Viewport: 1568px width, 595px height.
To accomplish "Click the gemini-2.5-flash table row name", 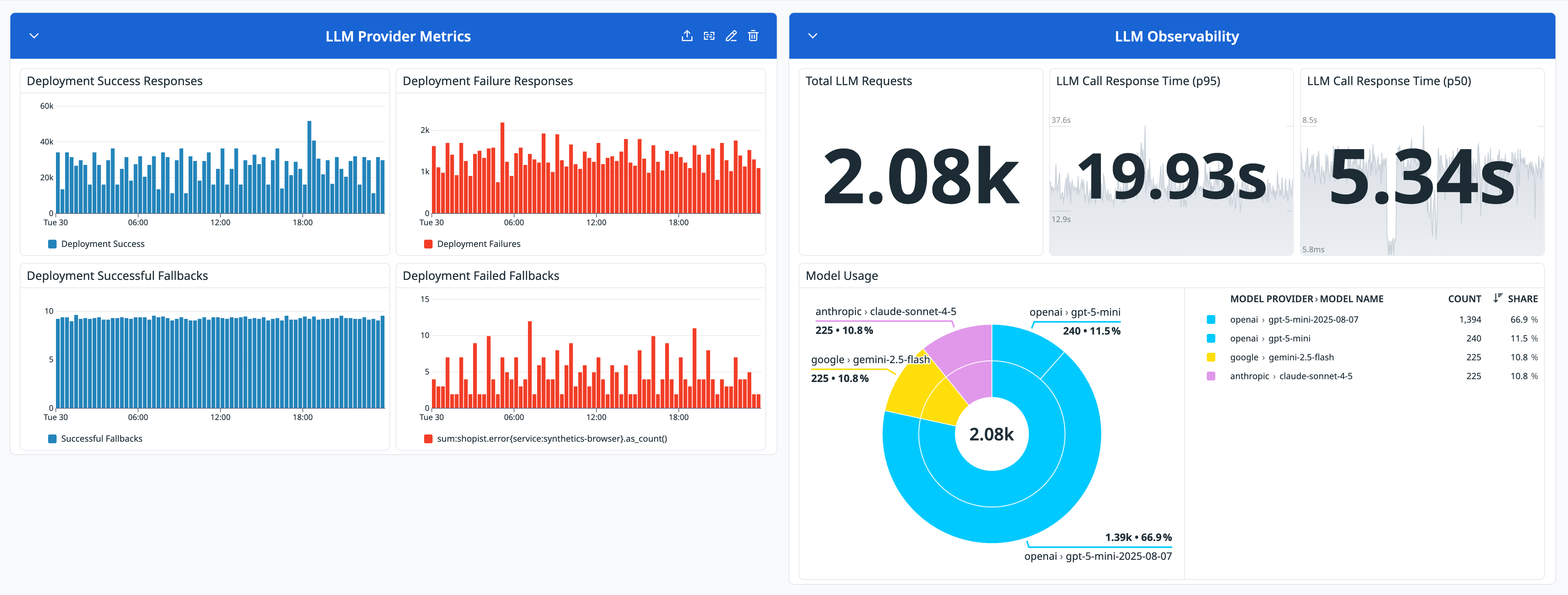I will coord(1281,357).
